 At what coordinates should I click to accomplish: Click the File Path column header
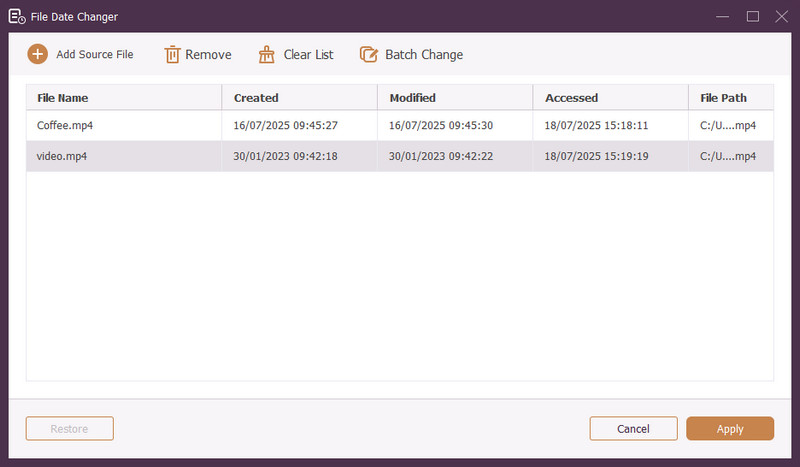(723, 98)
